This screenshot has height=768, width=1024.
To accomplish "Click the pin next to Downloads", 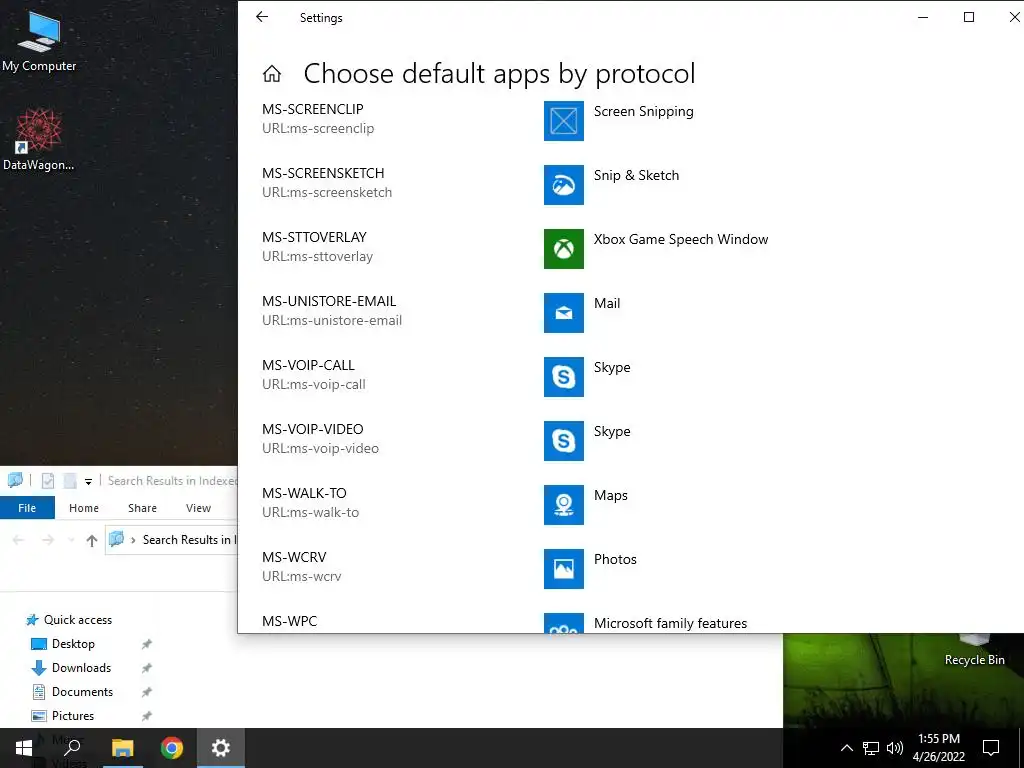I will pyautogui.click(x=146, y=668).
